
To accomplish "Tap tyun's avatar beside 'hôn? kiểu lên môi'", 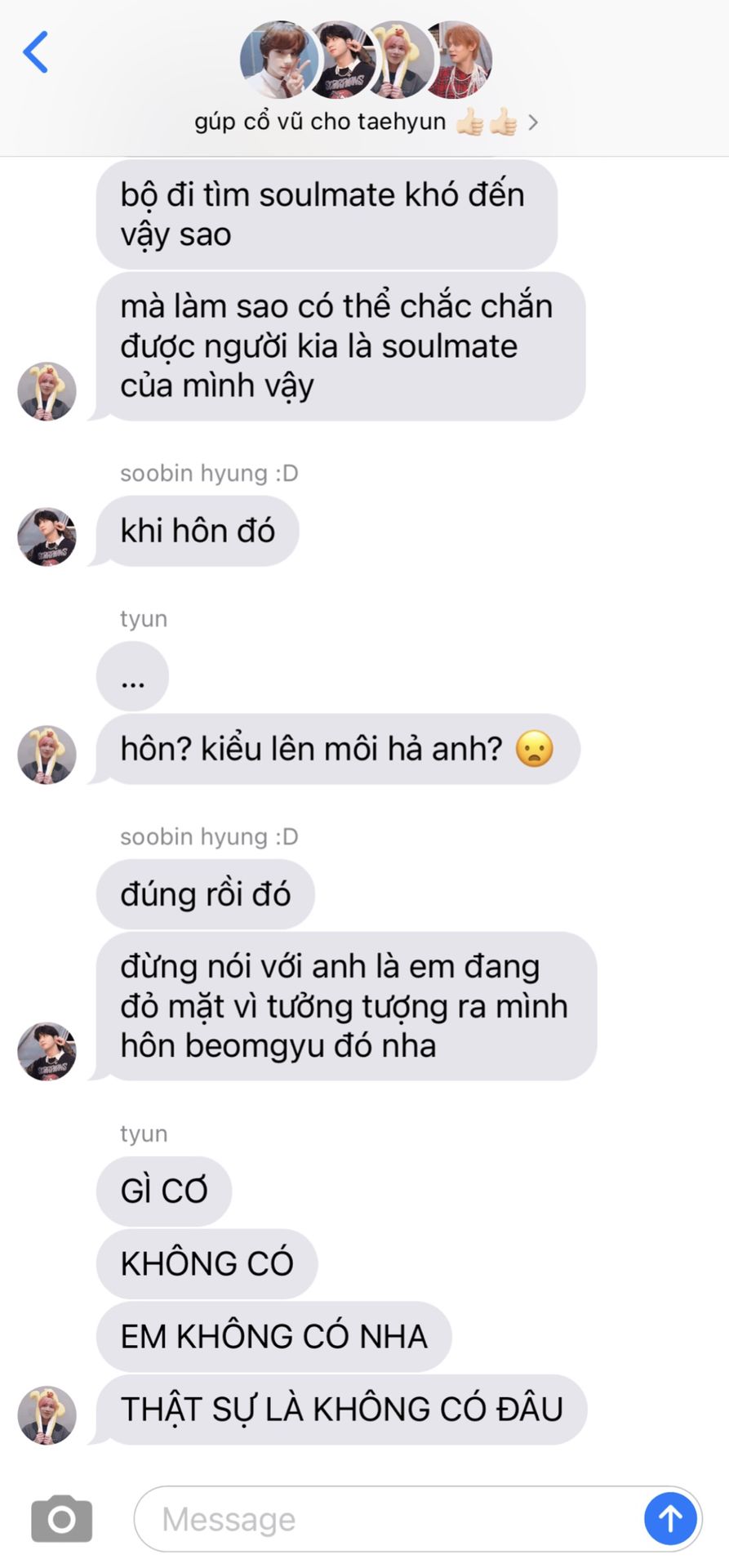I will pos(47,755).
